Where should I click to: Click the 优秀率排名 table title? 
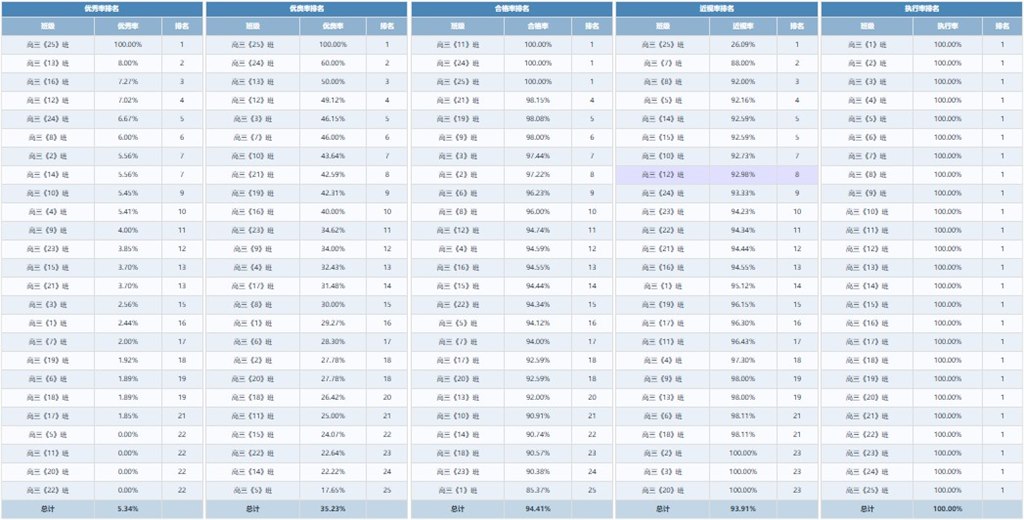(x=102, y=8)
